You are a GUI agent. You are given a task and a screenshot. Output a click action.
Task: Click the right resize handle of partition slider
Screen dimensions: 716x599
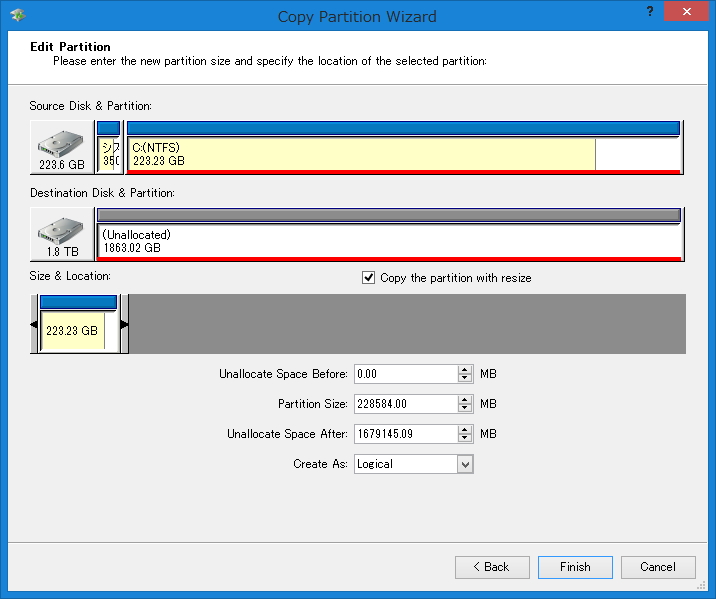click(124, 324)
